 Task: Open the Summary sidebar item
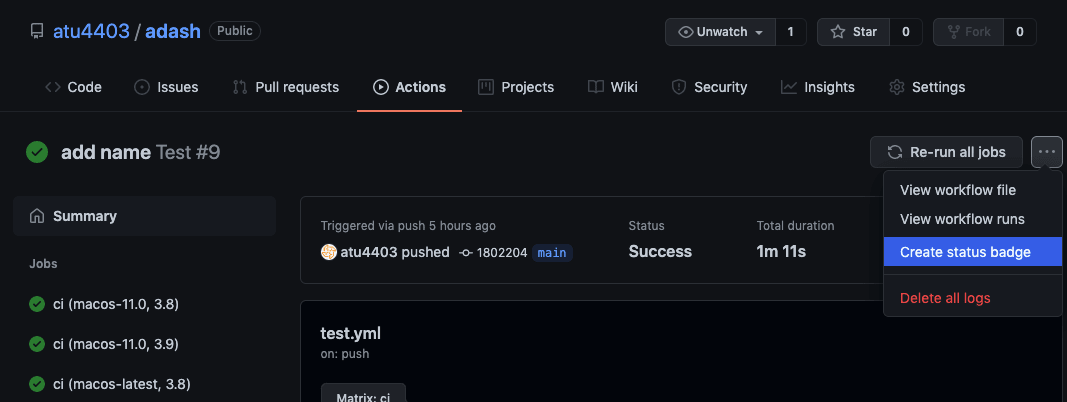tap(144, 216)
